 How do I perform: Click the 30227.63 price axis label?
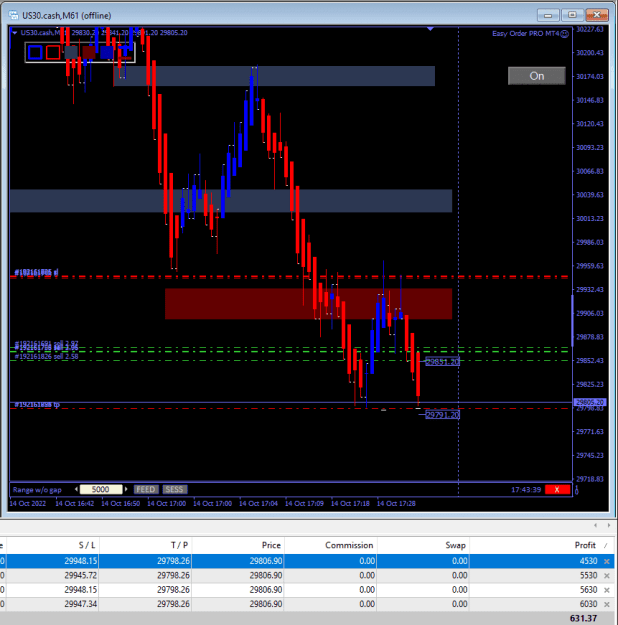tap(590, 29)
